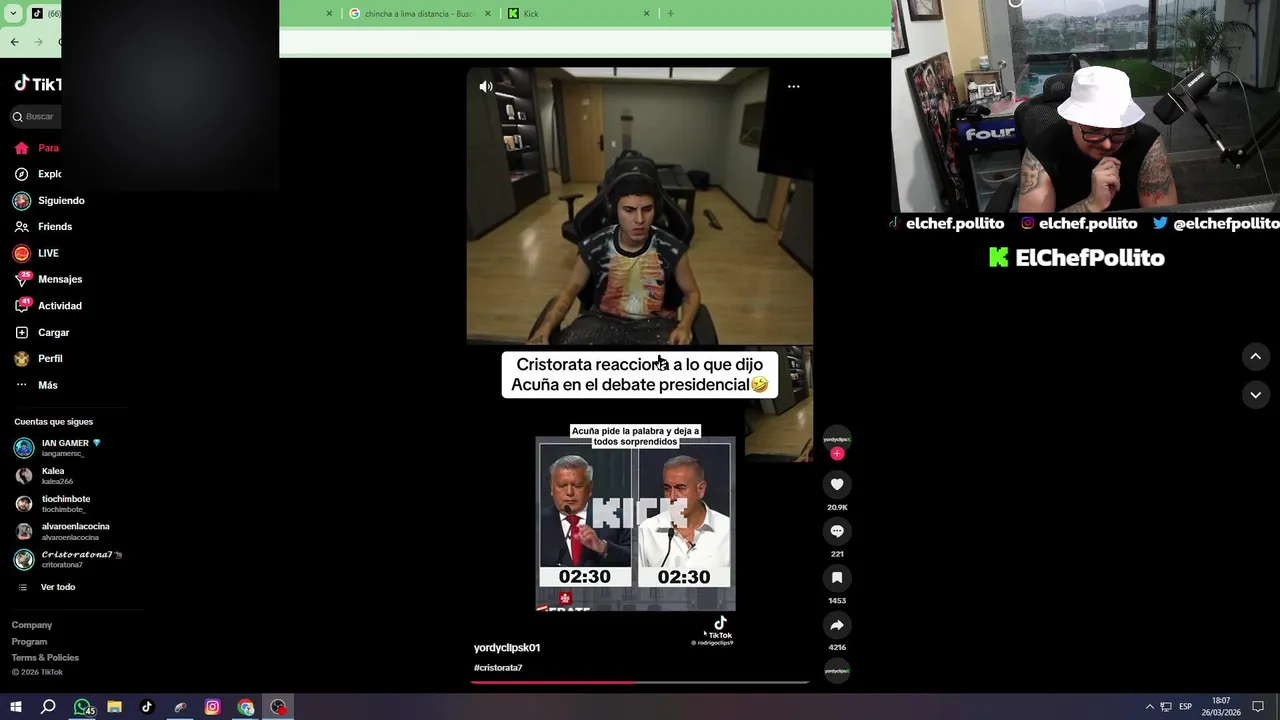The width and height of the screenshot is (1280, 720).
Task: Go to next video with down chevron
Action: [x=1255, y=395]
